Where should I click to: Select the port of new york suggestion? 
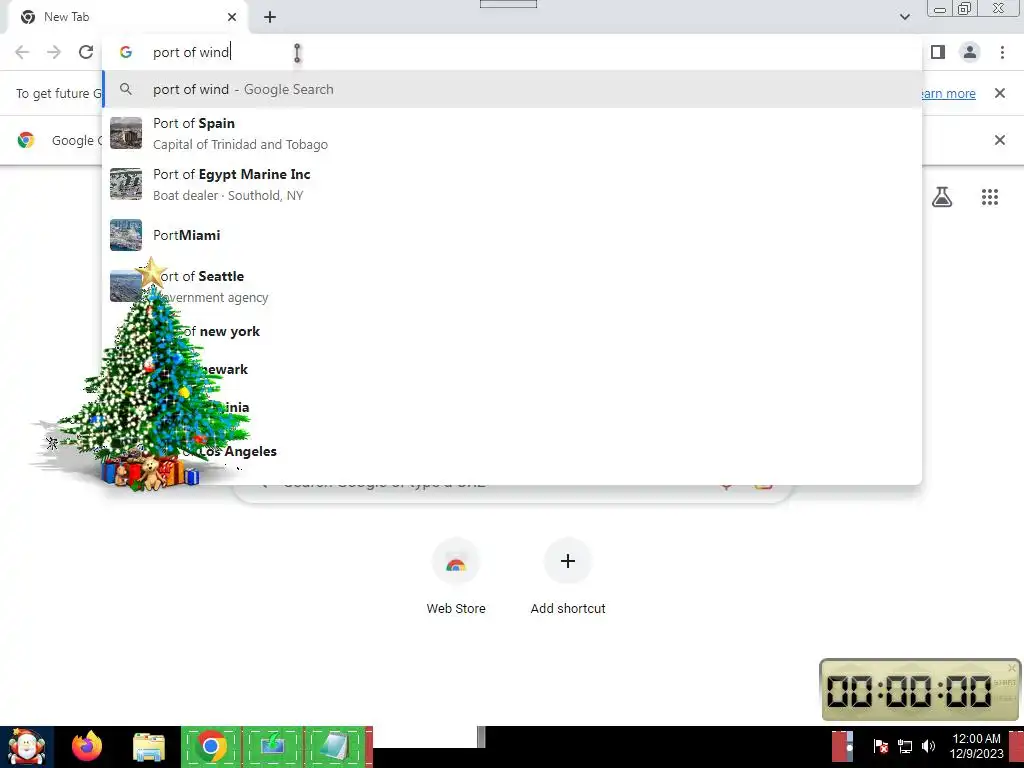tap(512, 331)
